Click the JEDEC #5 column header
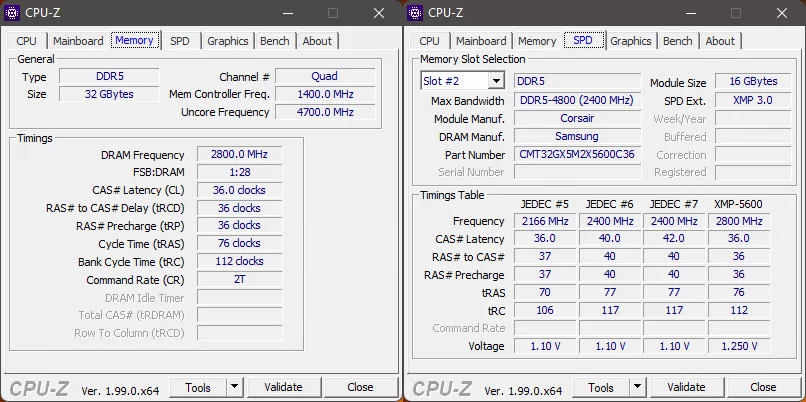 pyautogui.click(x=545, y=204)
